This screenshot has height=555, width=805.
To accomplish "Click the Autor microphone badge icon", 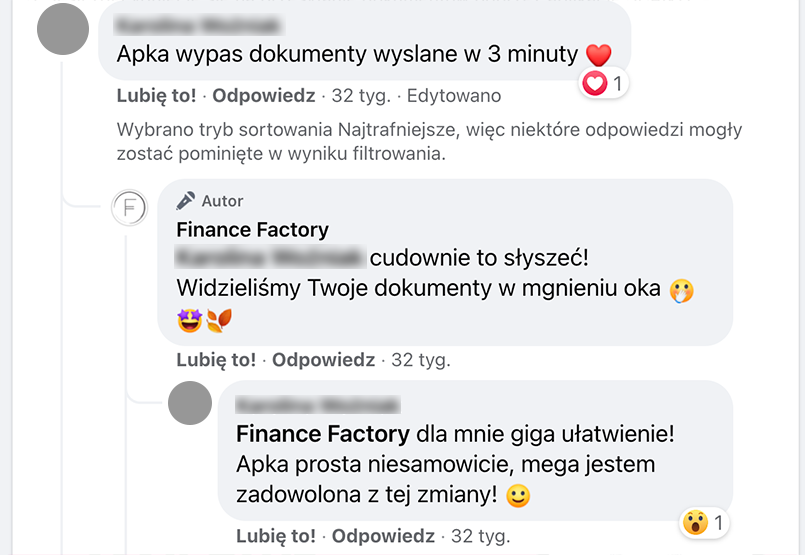I will (x=185, y=201).
